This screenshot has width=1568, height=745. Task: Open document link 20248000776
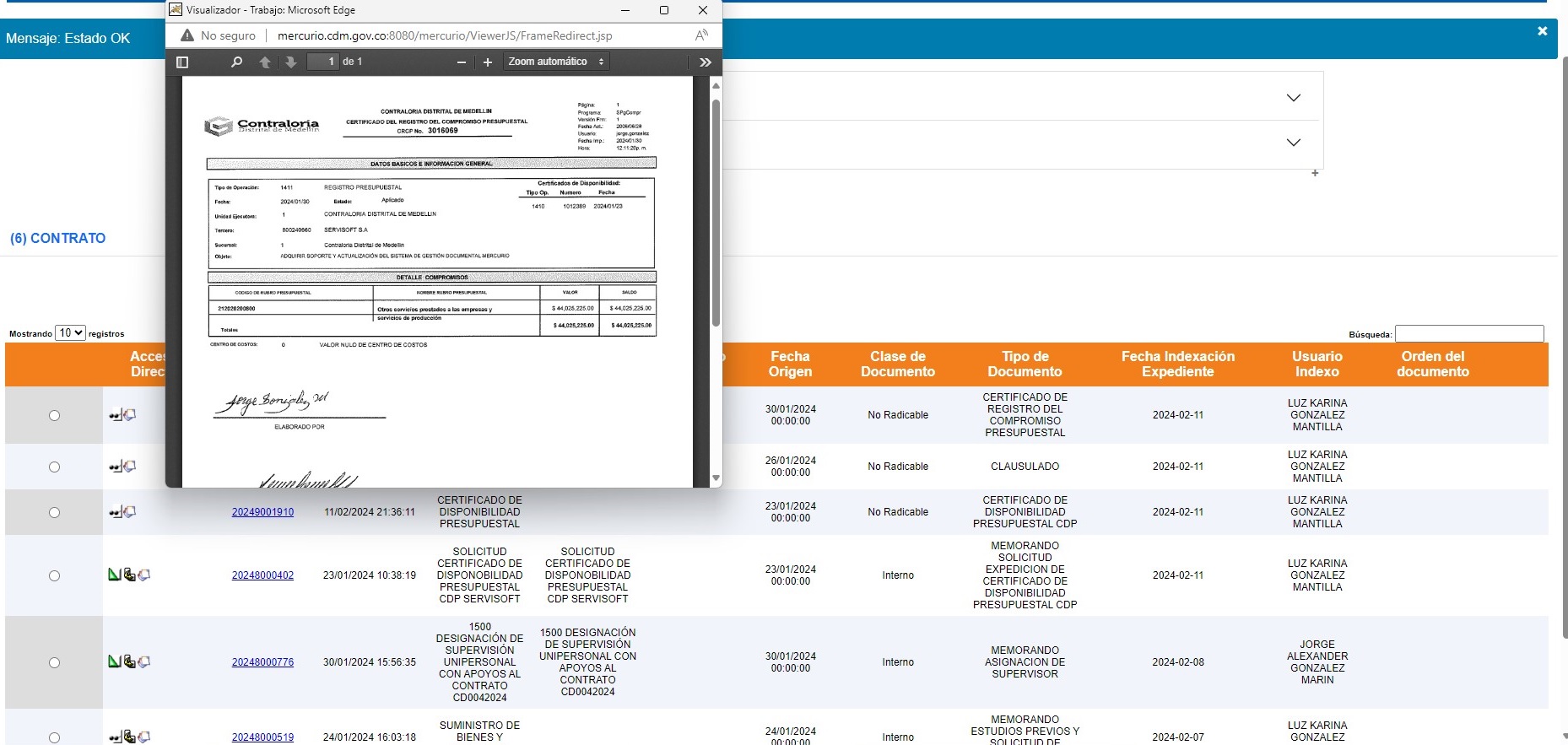(x=262, y=662)
